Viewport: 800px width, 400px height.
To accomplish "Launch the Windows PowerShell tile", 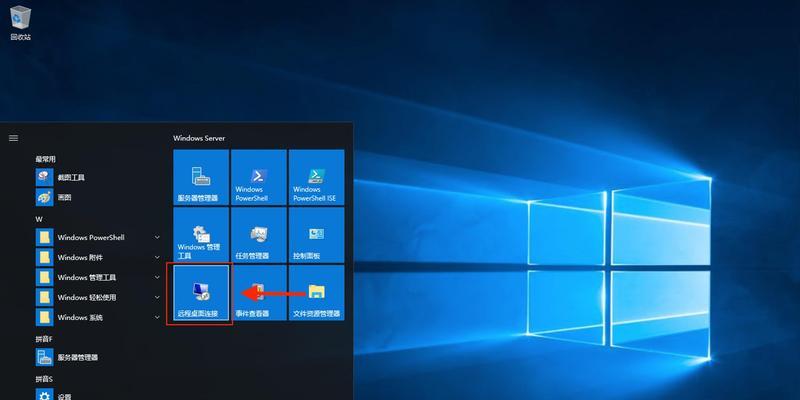I will (x=259, y=177).
